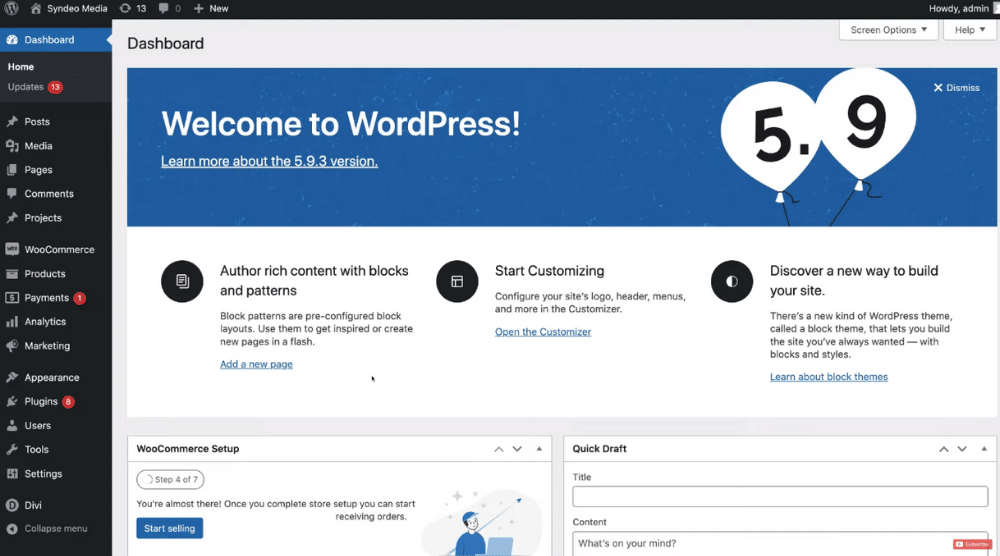Click the Start Customizing layout circle icon
Image resolution: width=1000 pixels, height=556 pixels.
coord(457,281)
